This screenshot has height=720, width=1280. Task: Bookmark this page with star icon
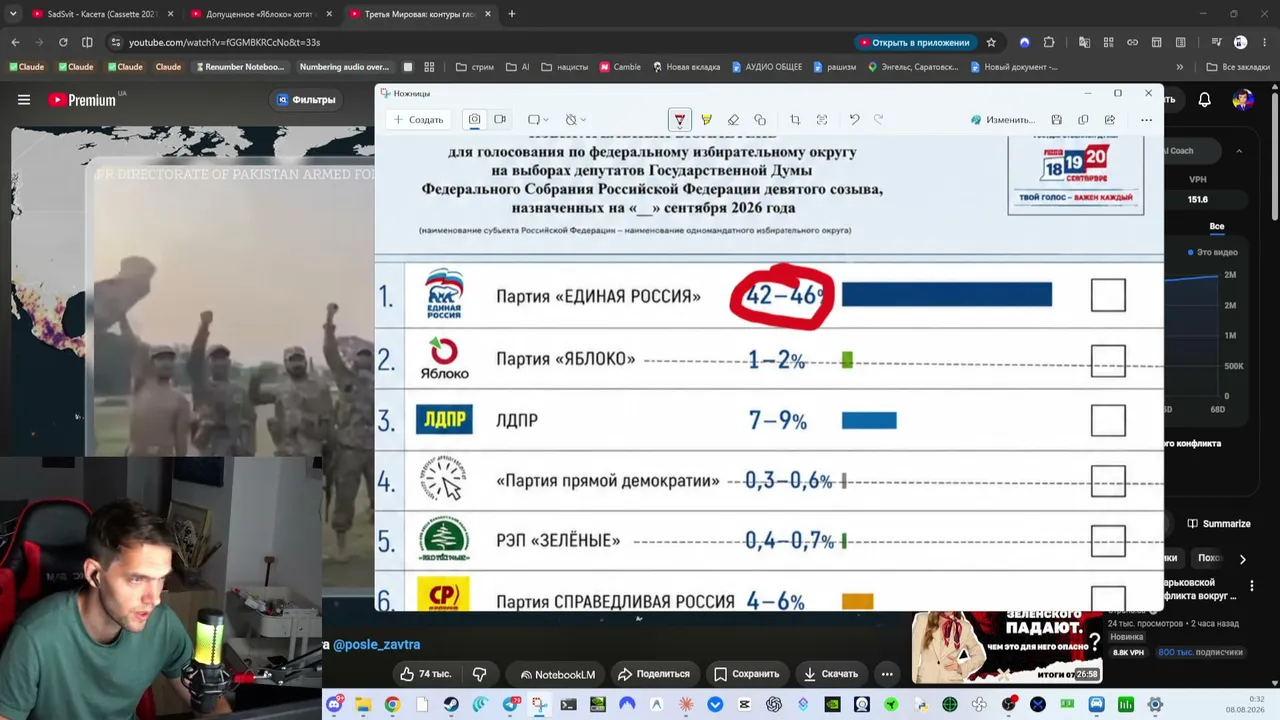point(991,42)
